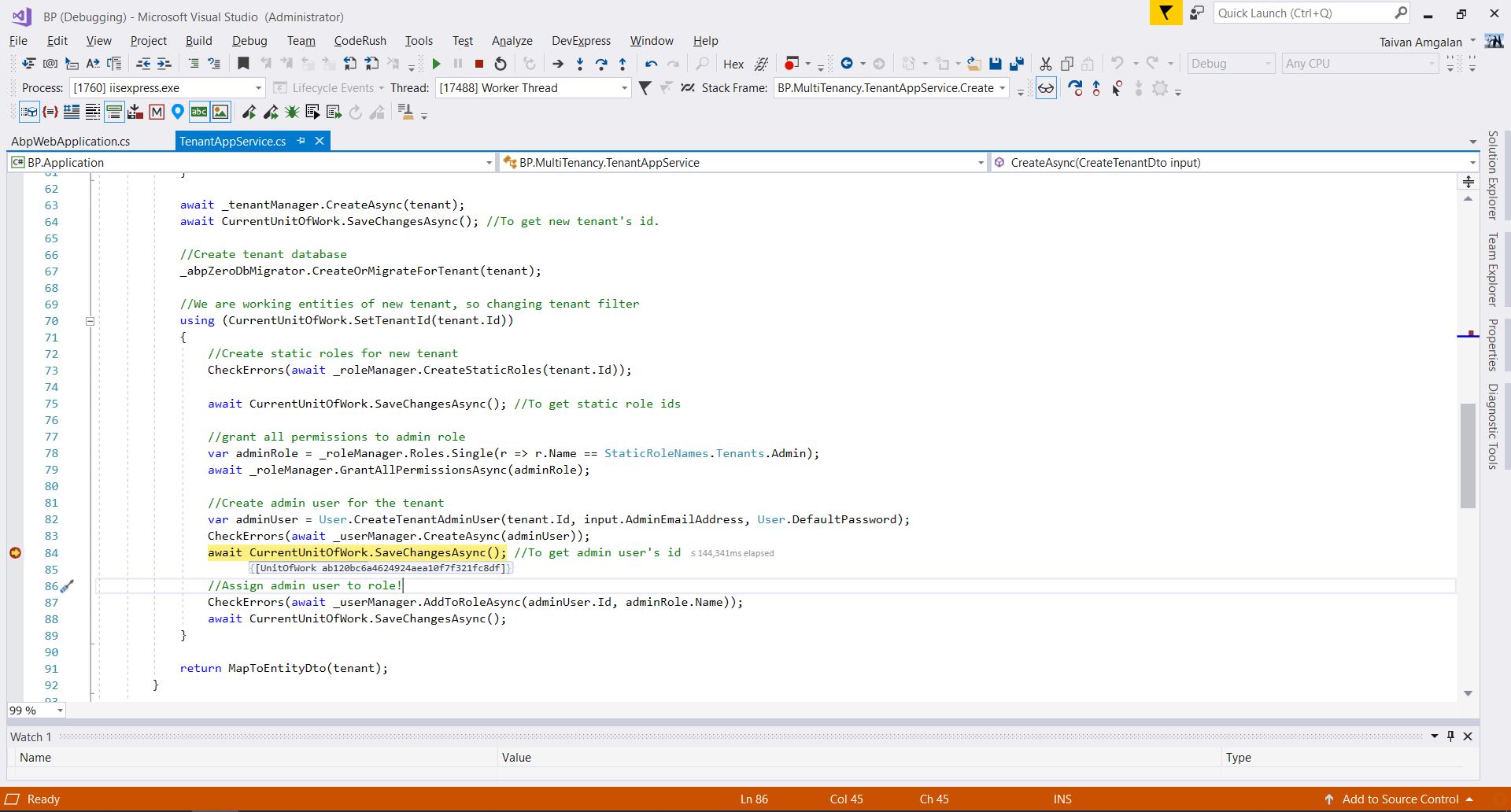Open the Debug menu
The image size is (1511, 812).
click(x=249, y=40)
